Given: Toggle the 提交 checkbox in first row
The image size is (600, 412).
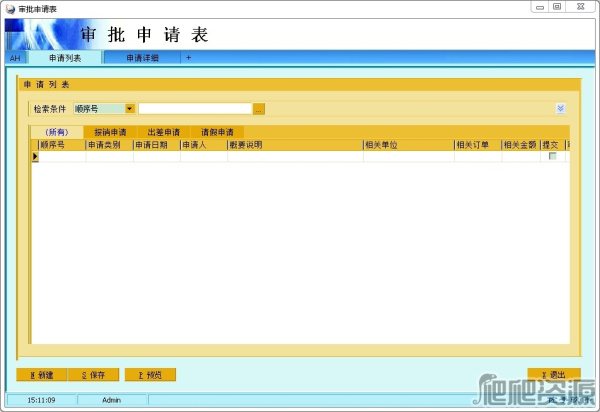Looking at the screenshot, I should coord(553,156).
